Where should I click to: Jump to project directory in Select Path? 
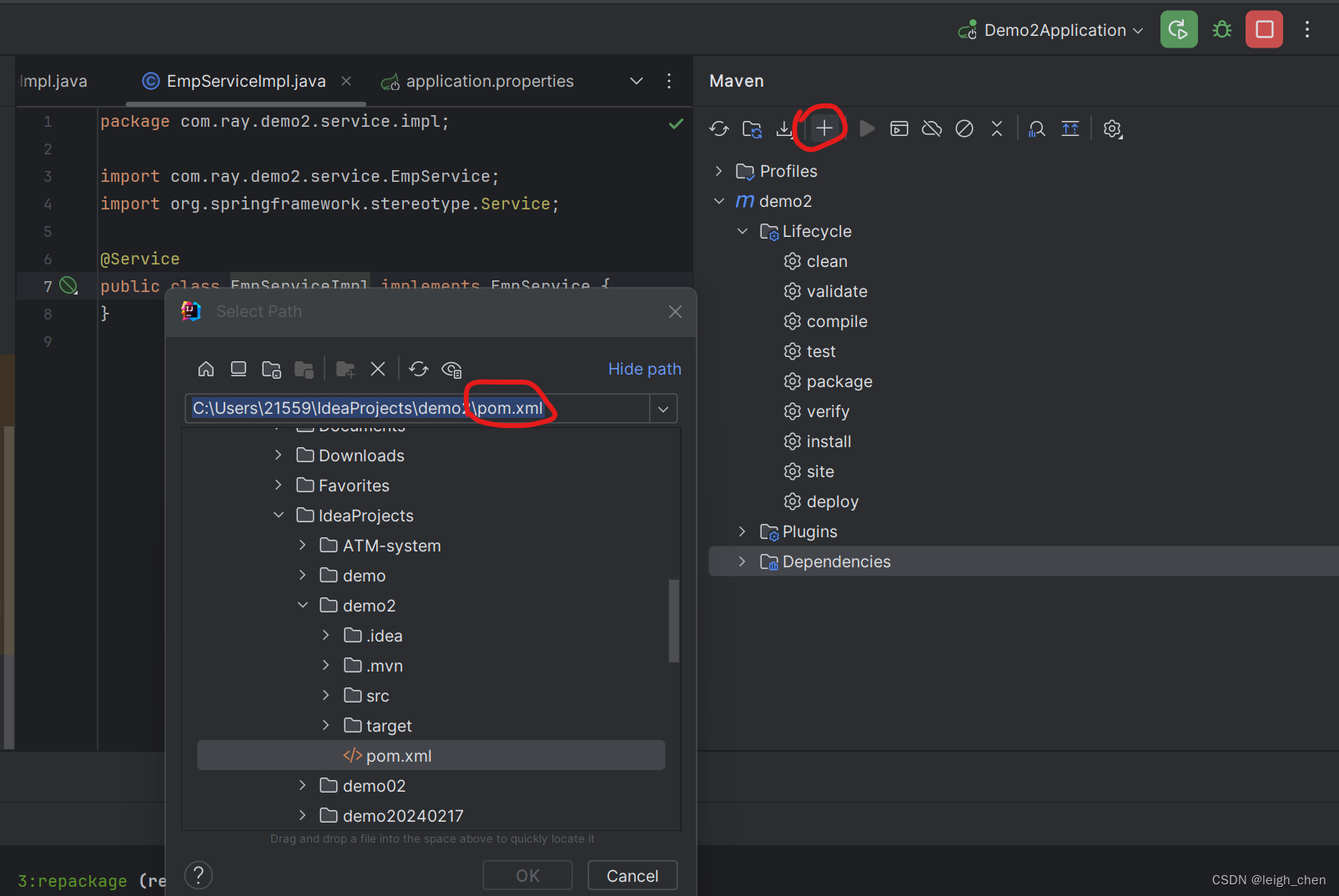click(271, 369)
